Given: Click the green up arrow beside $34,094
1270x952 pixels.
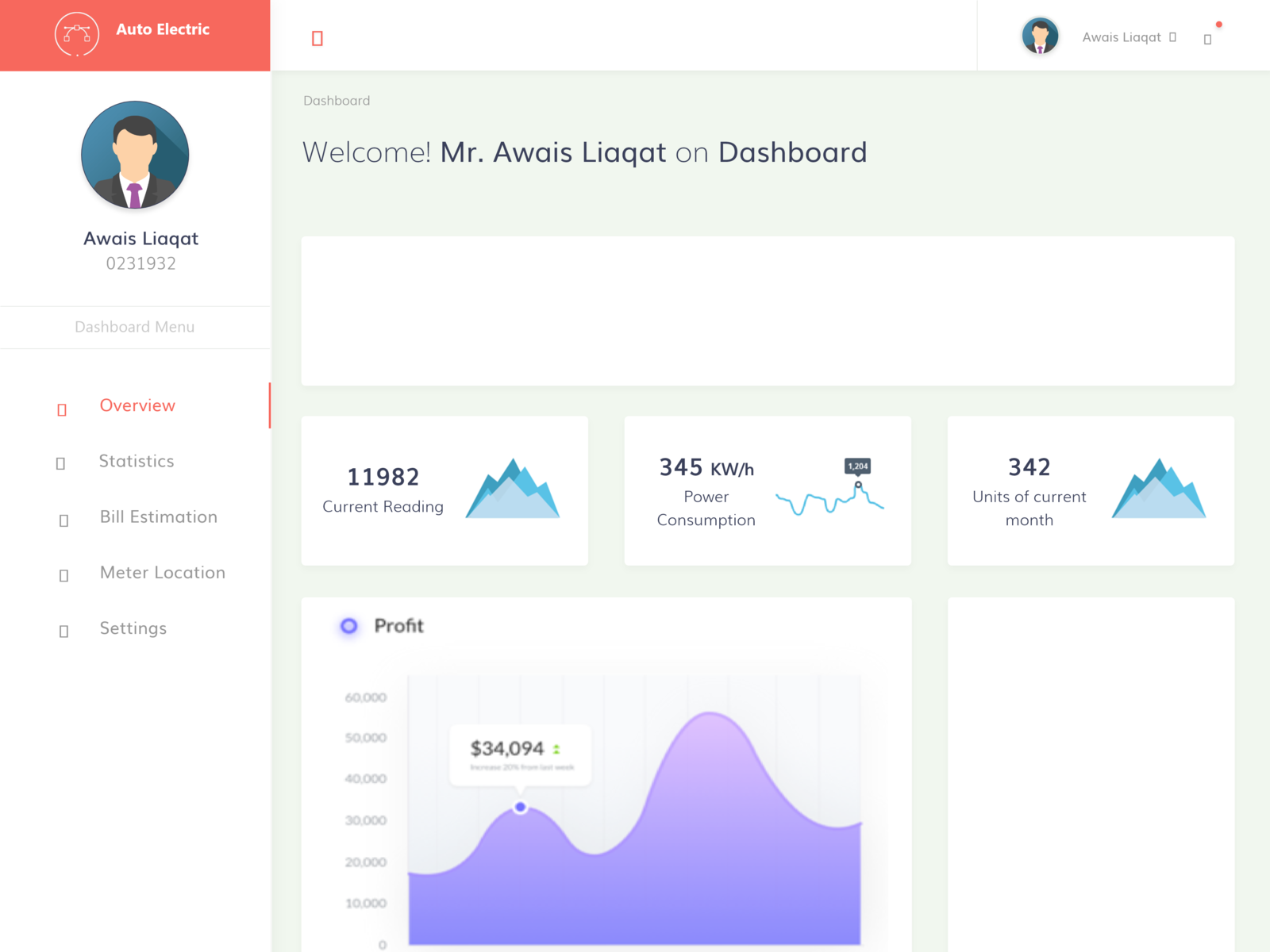Looking at the screenshot, I should pos(556,749).
